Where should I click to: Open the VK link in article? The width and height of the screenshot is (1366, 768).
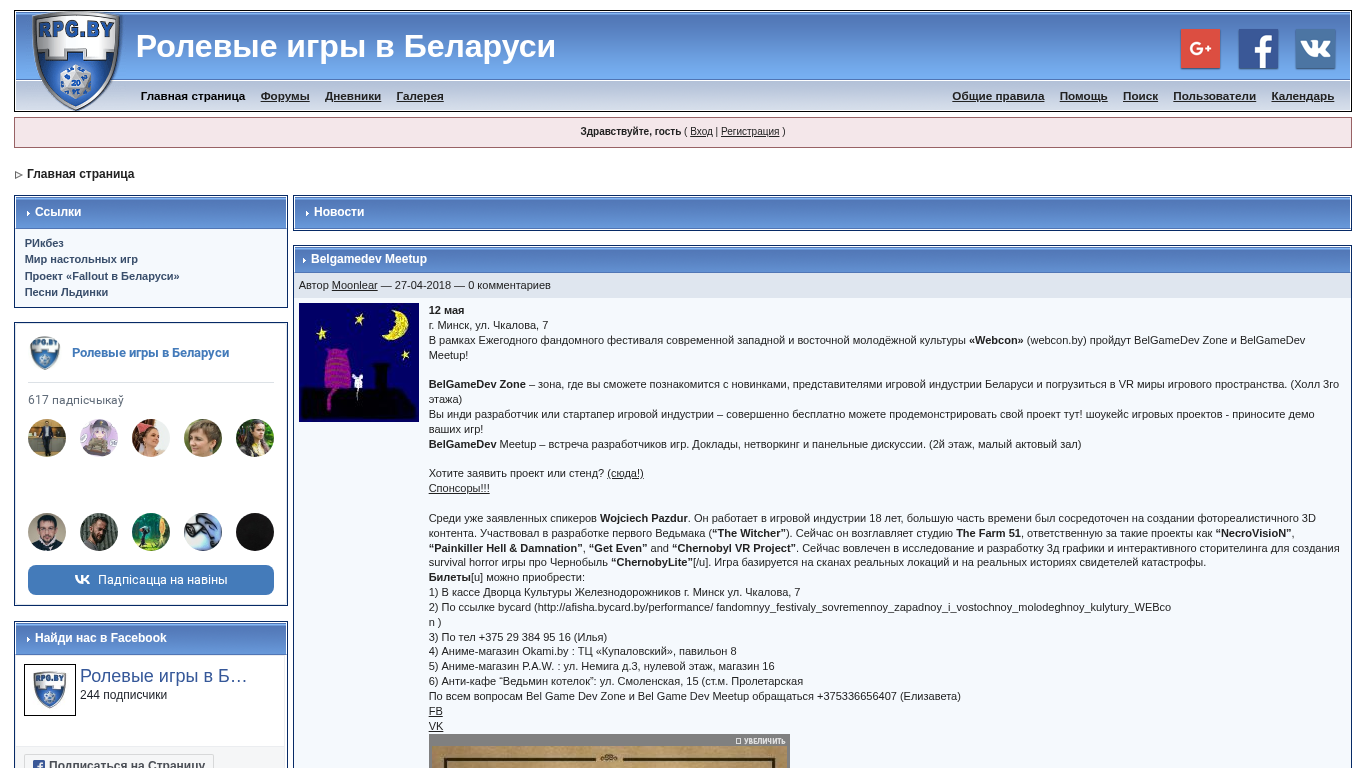436,726
